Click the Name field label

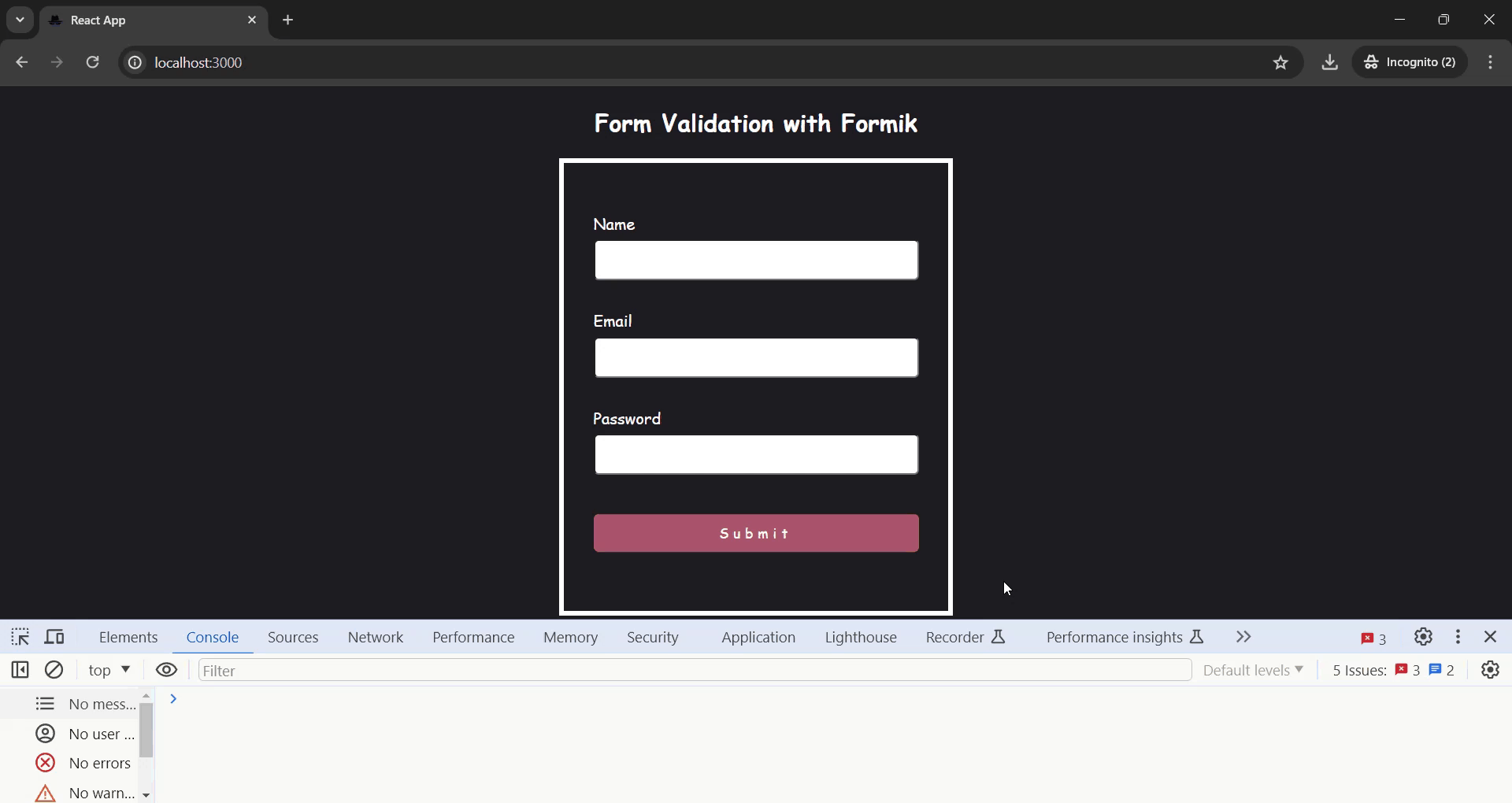(614, 224)
